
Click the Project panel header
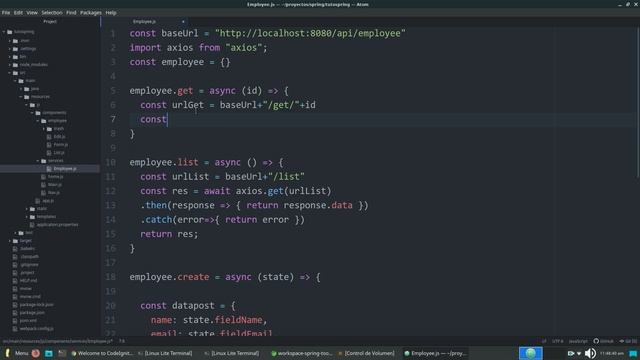click(x=50, y=22)
